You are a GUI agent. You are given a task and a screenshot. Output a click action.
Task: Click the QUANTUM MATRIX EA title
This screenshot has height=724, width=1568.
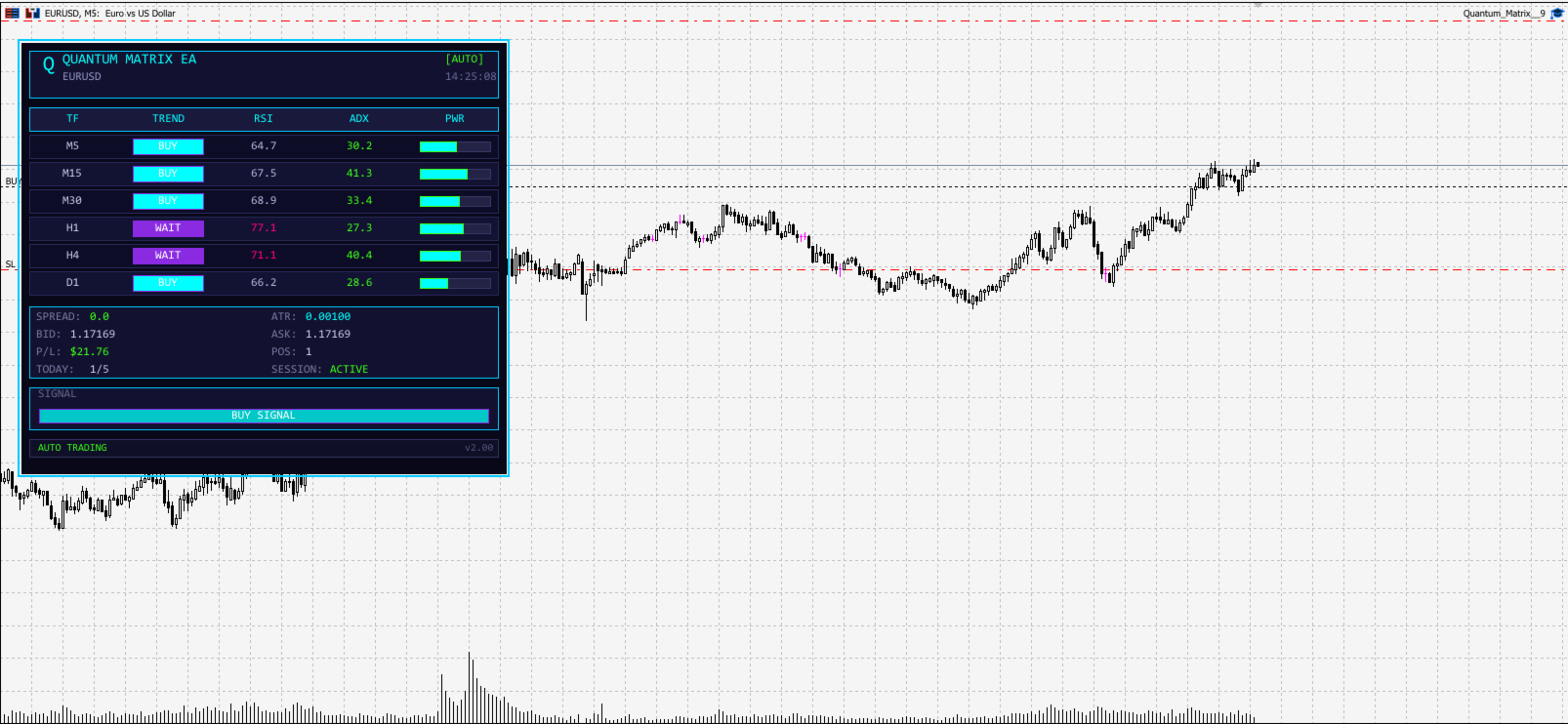129,60
